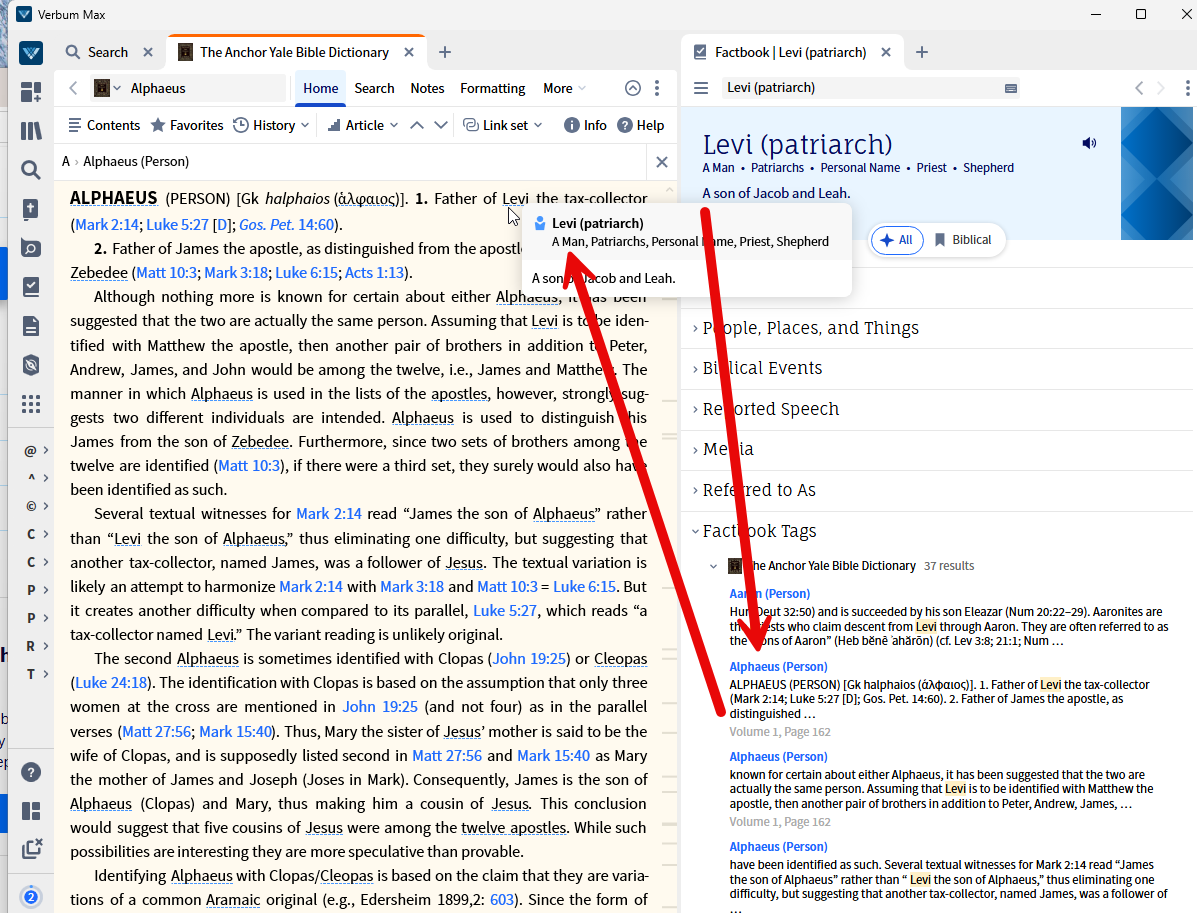Expand the @ shortcut item in sidebar
This screenshot has width=1197, height=913.
point(37,450)
